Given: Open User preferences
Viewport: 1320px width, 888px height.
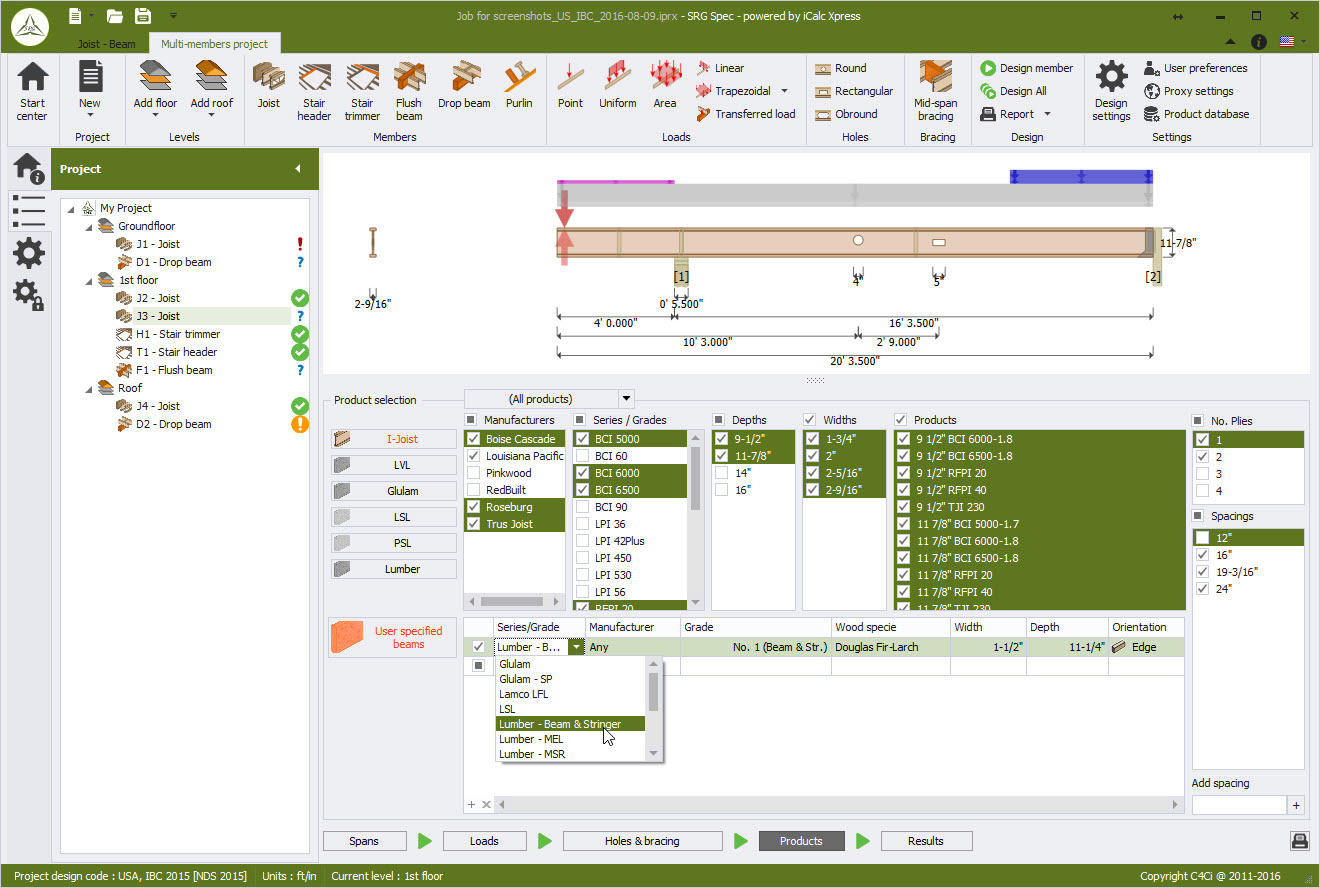Looking at the screenshot, I should [x=1196, y=68].
